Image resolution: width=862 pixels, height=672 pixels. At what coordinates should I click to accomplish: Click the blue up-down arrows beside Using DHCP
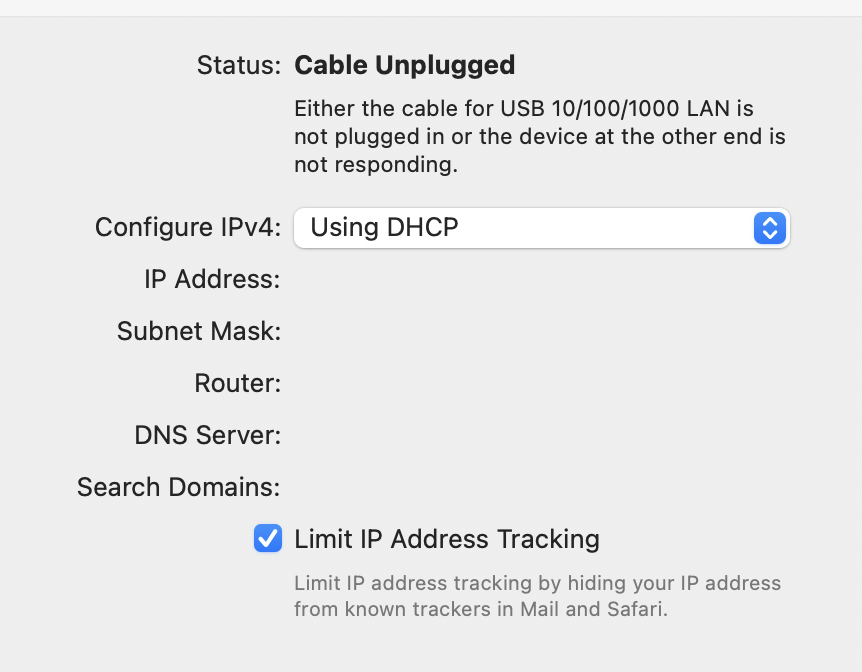(769, 228)
